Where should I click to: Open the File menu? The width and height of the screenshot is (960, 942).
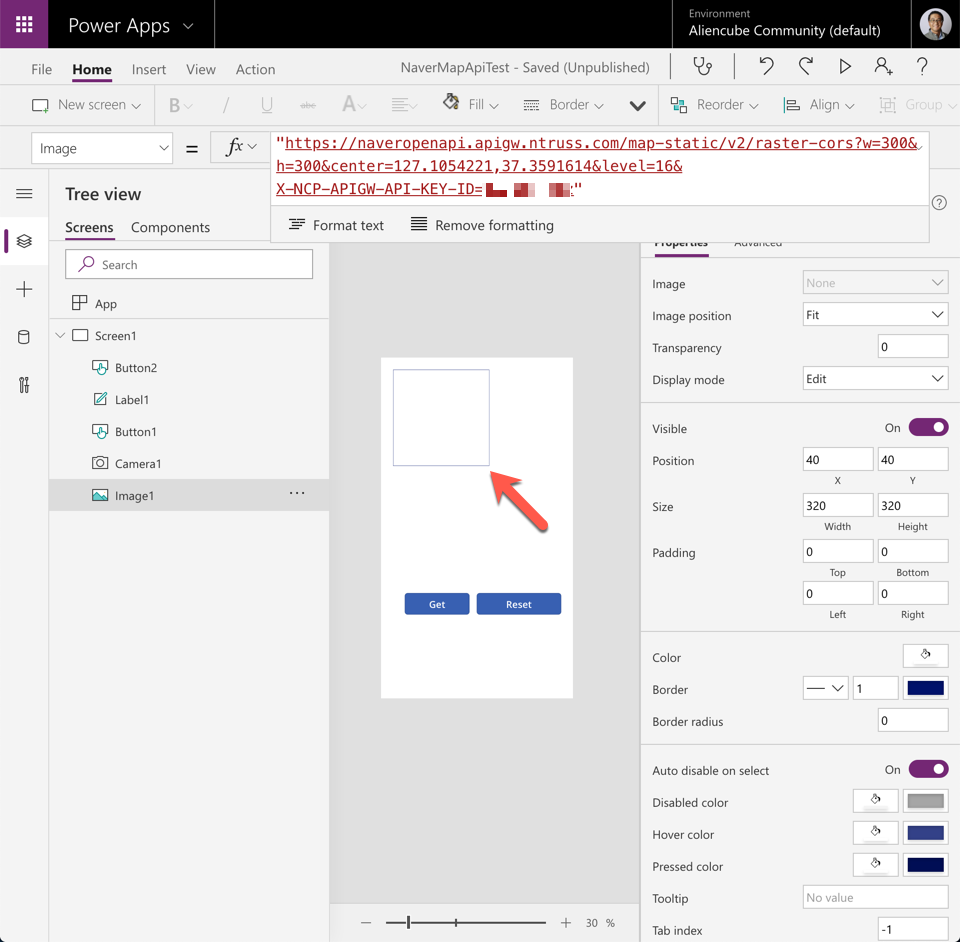42,69
